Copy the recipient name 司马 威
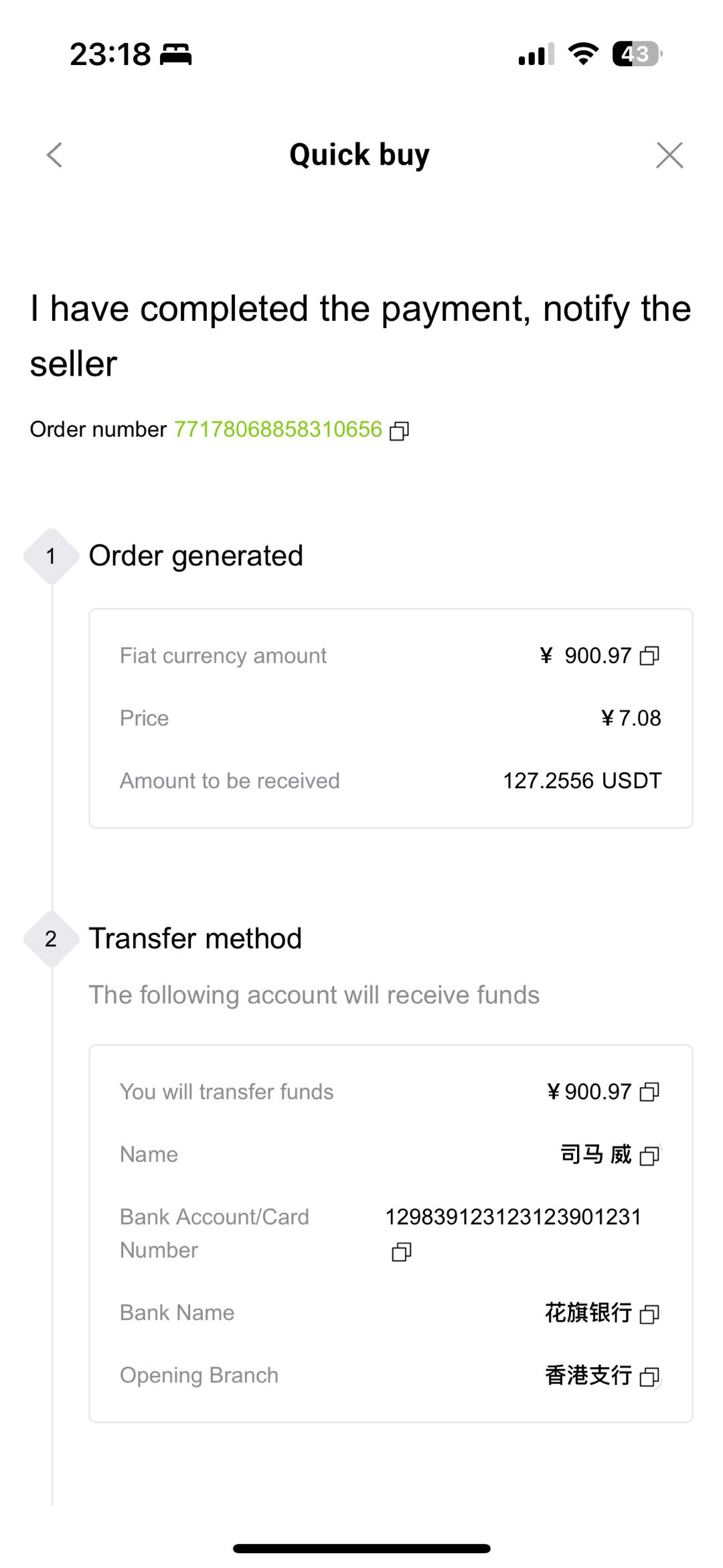This screenshot has height=1568, width=723. pos(649,1155)
